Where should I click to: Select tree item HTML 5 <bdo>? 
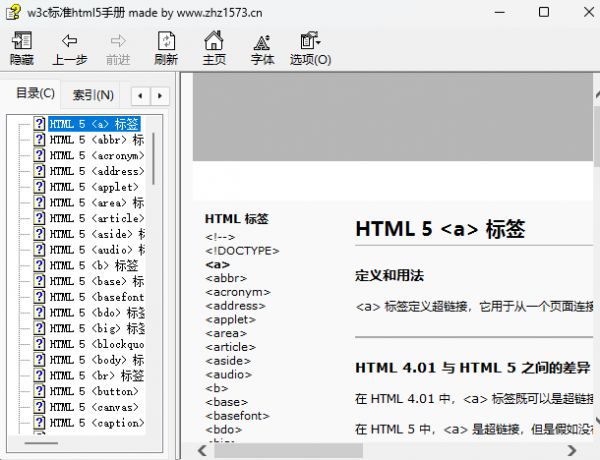point(97,312)
